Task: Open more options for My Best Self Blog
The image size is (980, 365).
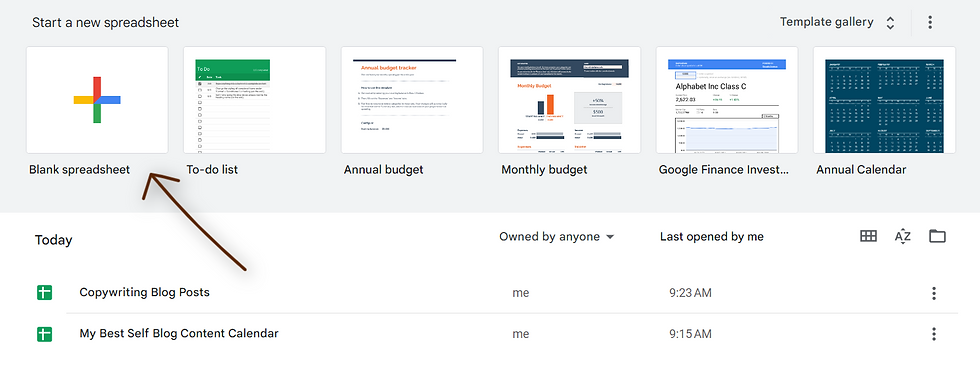Action: click(934, 334)
